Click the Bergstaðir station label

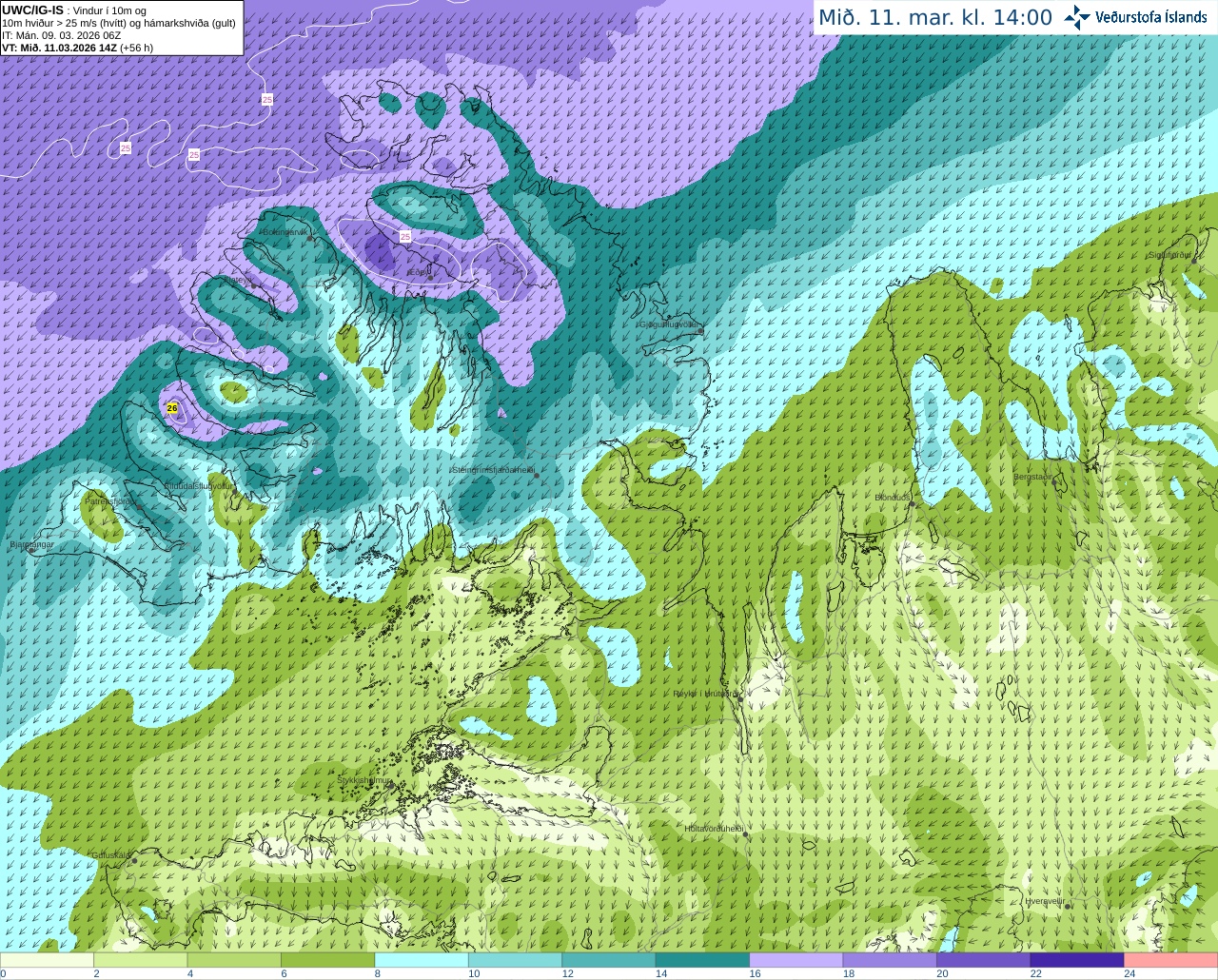[1033, 477]
